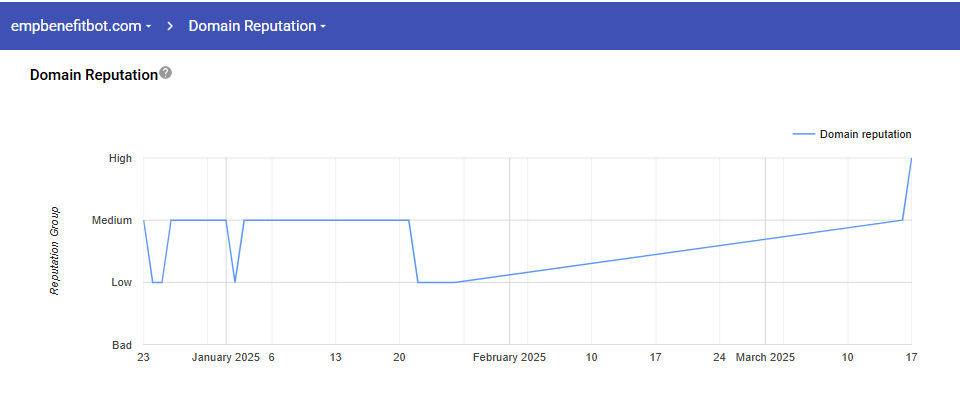Click the breadcrumb chevron separator arrow

coord(170,26)
